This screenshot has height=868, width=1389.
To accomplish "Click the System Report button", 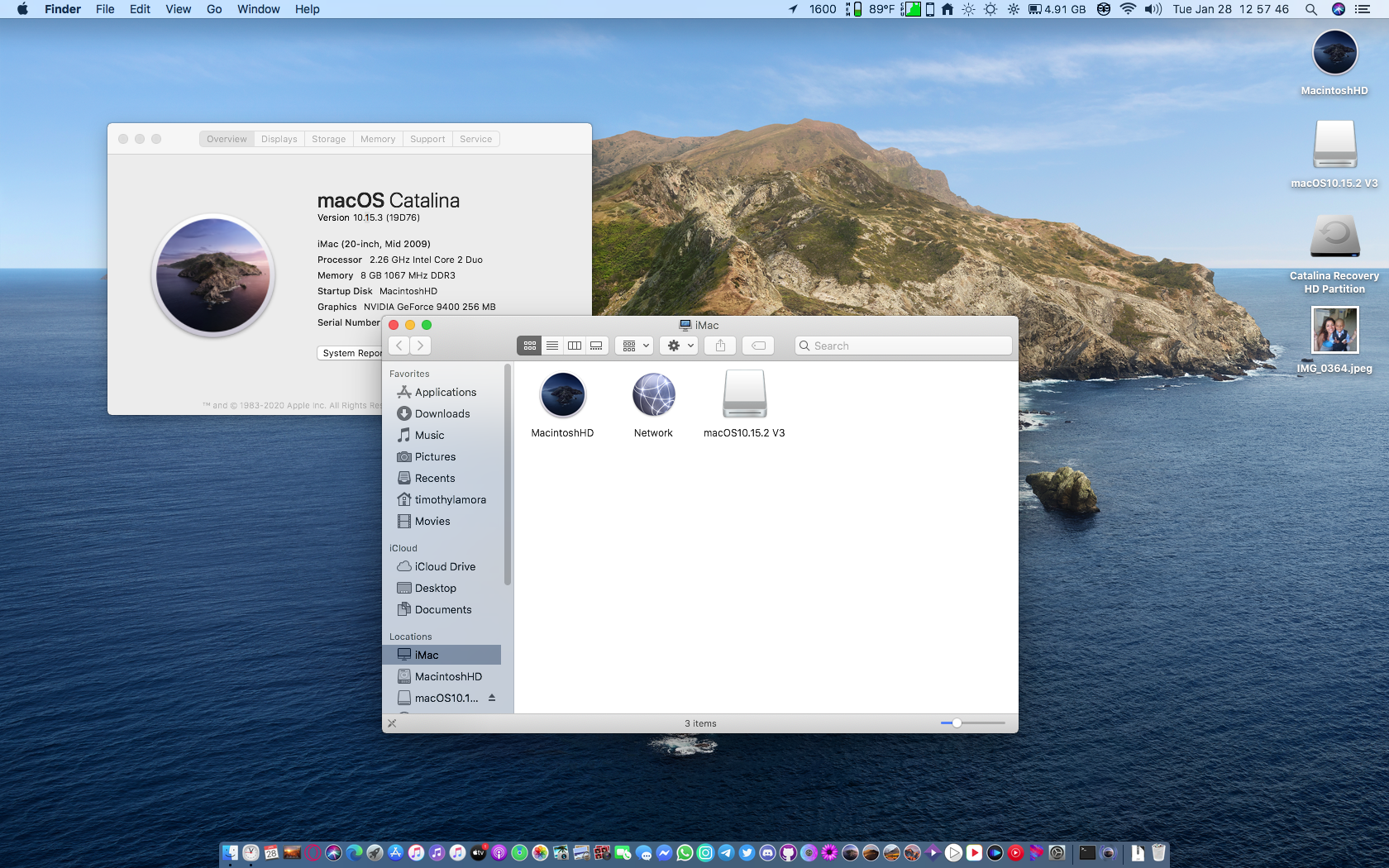I will point(351,353).
